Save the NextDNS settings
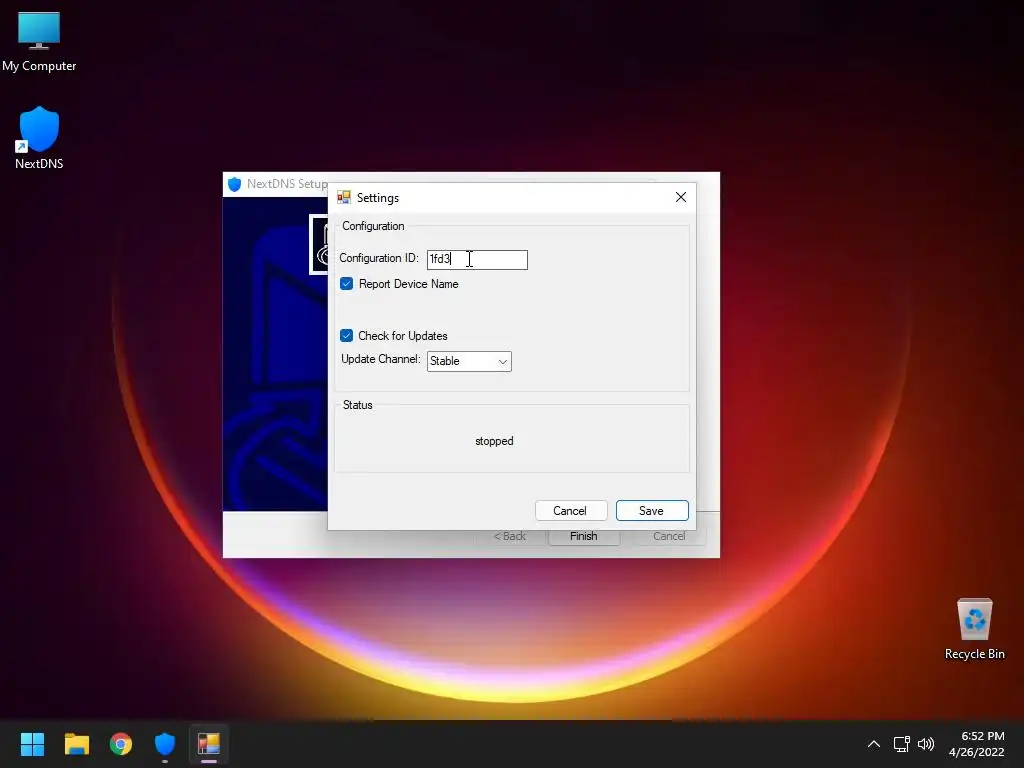1024x768 pixels. coord(652,511)
